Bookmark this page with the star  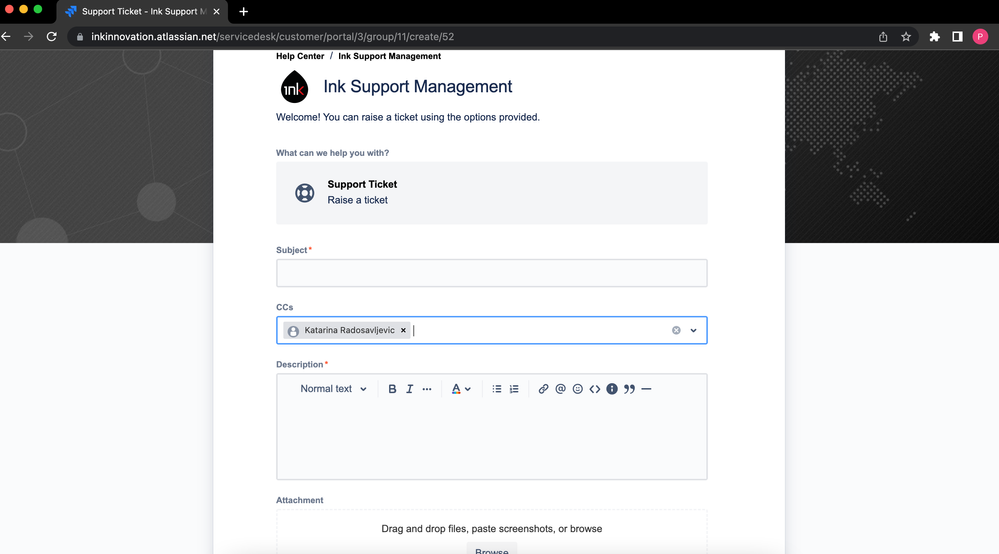906,37
